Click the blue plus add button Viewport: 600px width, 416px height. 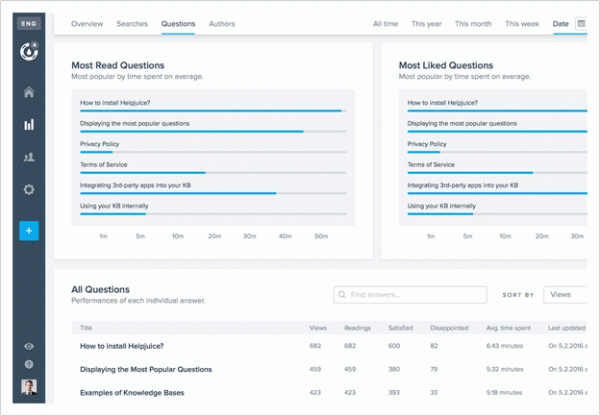click(x=29, y=231)
